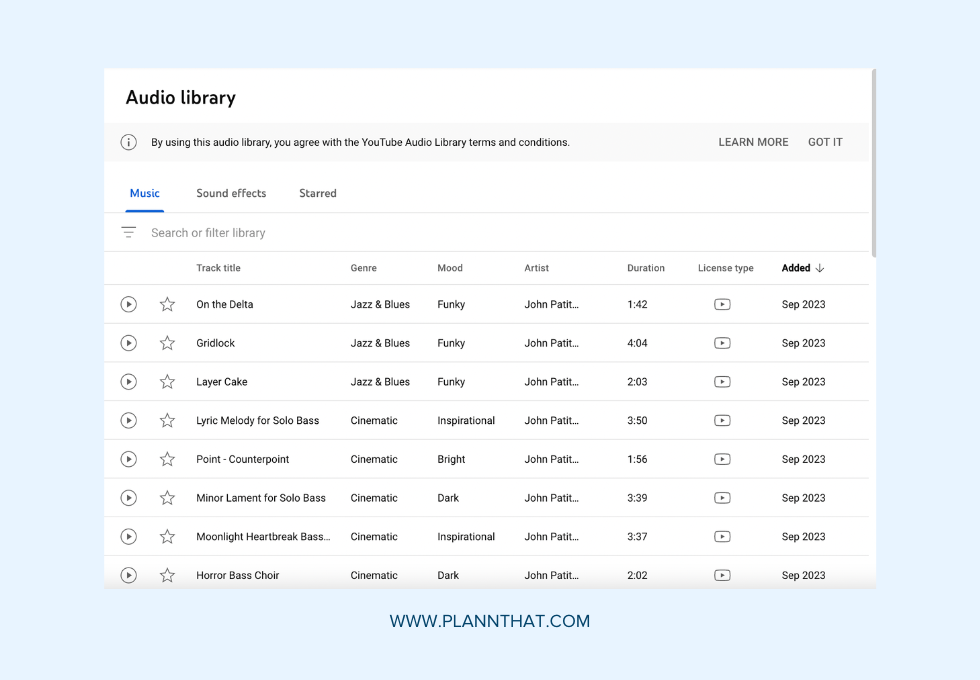Viewport: 980px width, 680px height.
Task: Click artist name for Moonlight Heartbreak Bass
Action: [551, 537]
